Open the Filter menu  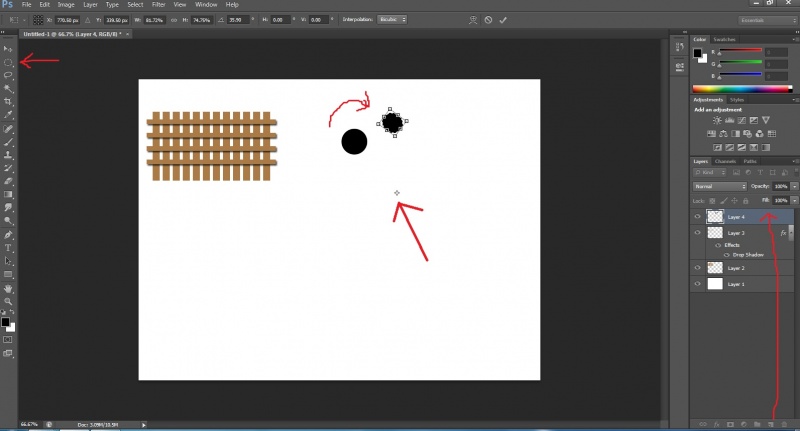point(158,5)
